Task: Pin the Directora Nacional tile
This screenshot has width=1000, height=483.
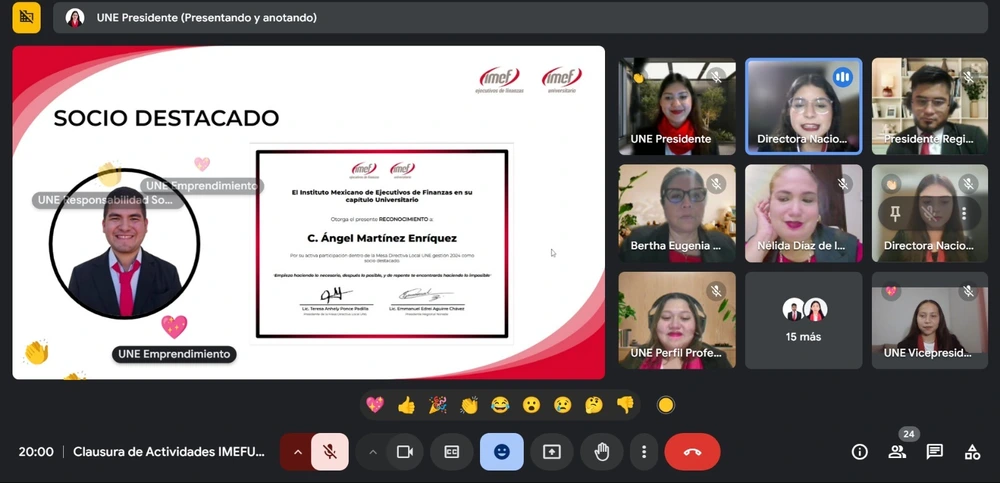Action: point(897,213)
